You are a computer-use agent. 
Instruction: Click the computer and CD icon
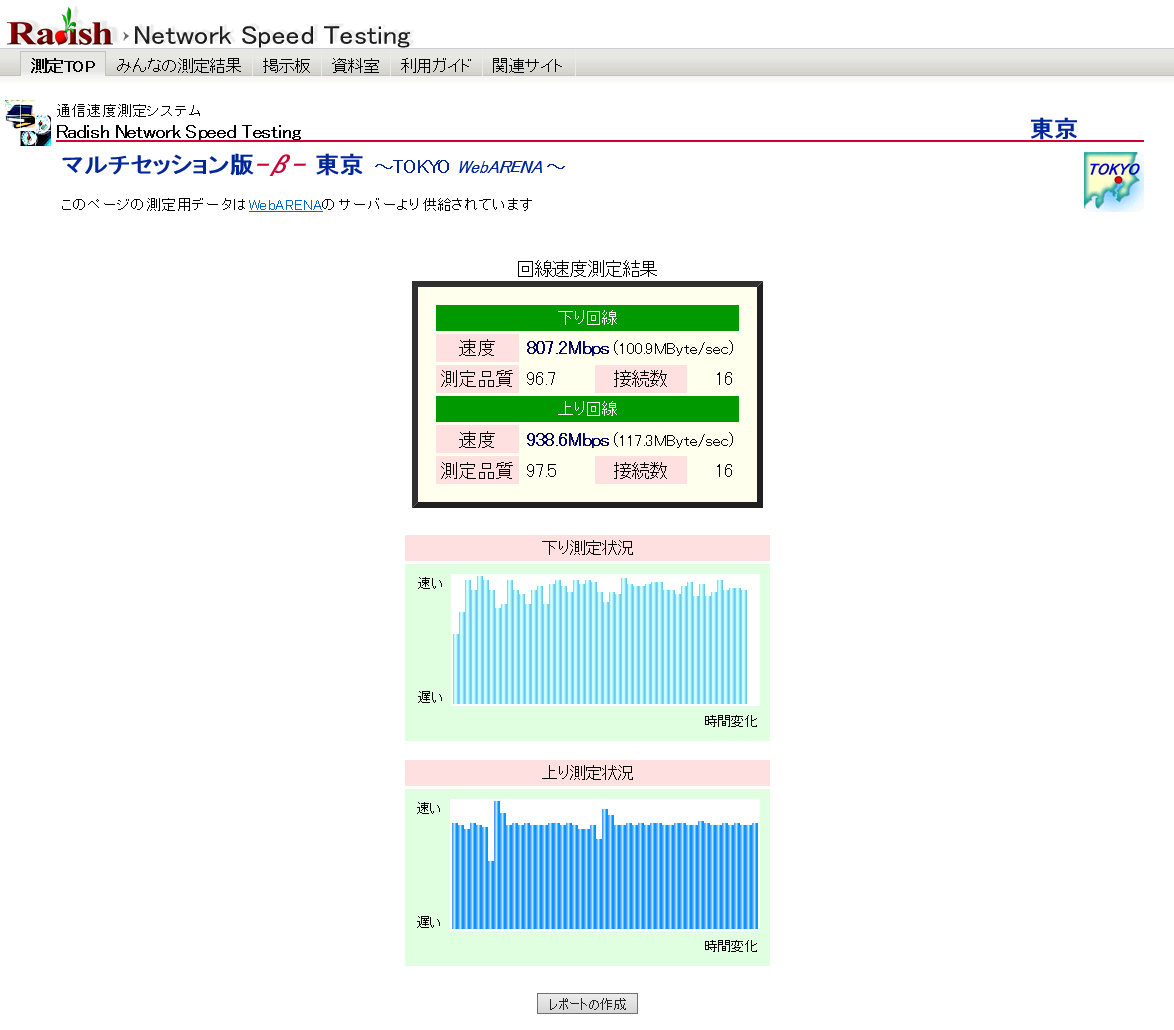(x=28, y=123)
